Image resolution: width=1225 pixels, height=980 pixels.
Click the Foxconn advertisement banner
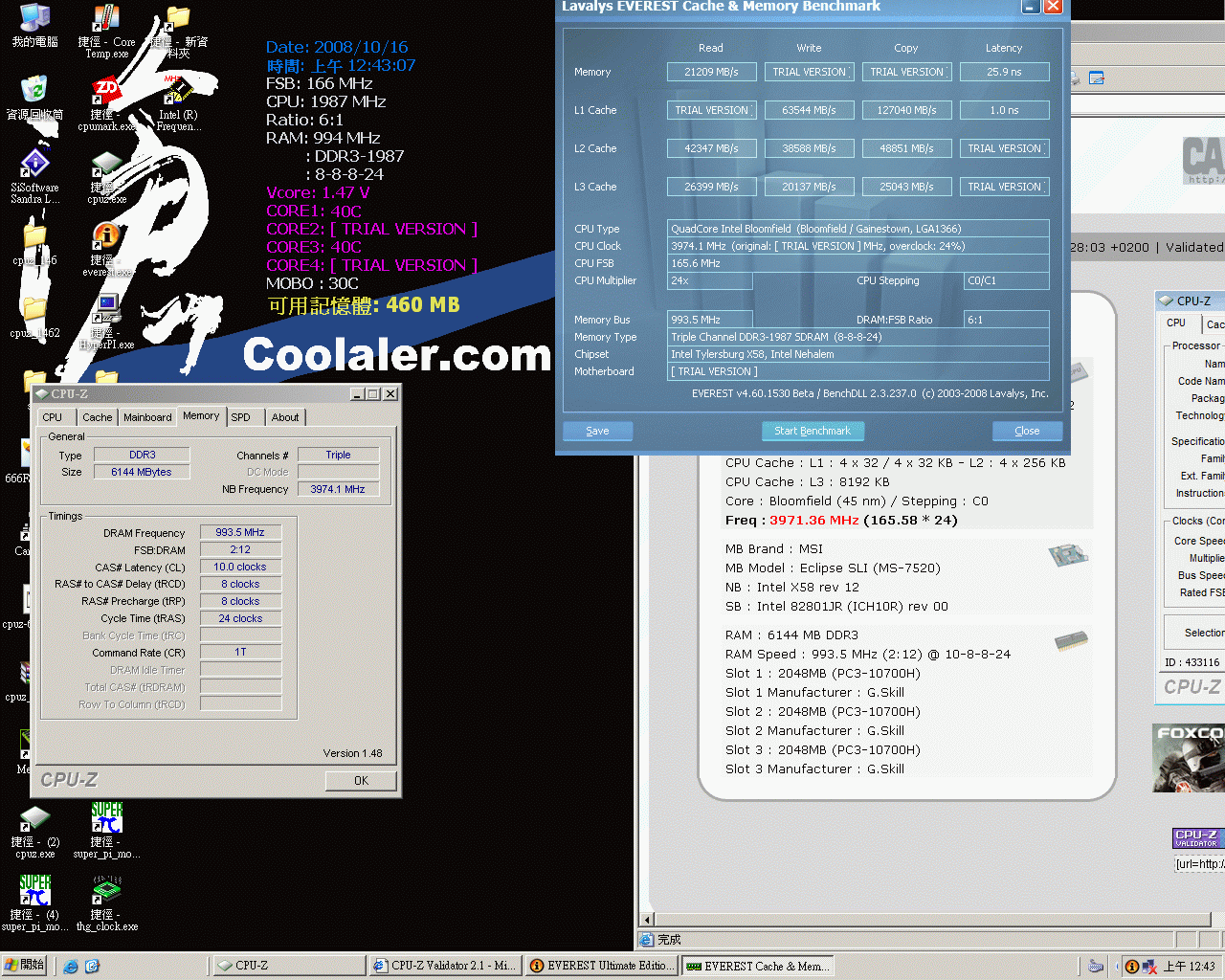coord(1189,758)
